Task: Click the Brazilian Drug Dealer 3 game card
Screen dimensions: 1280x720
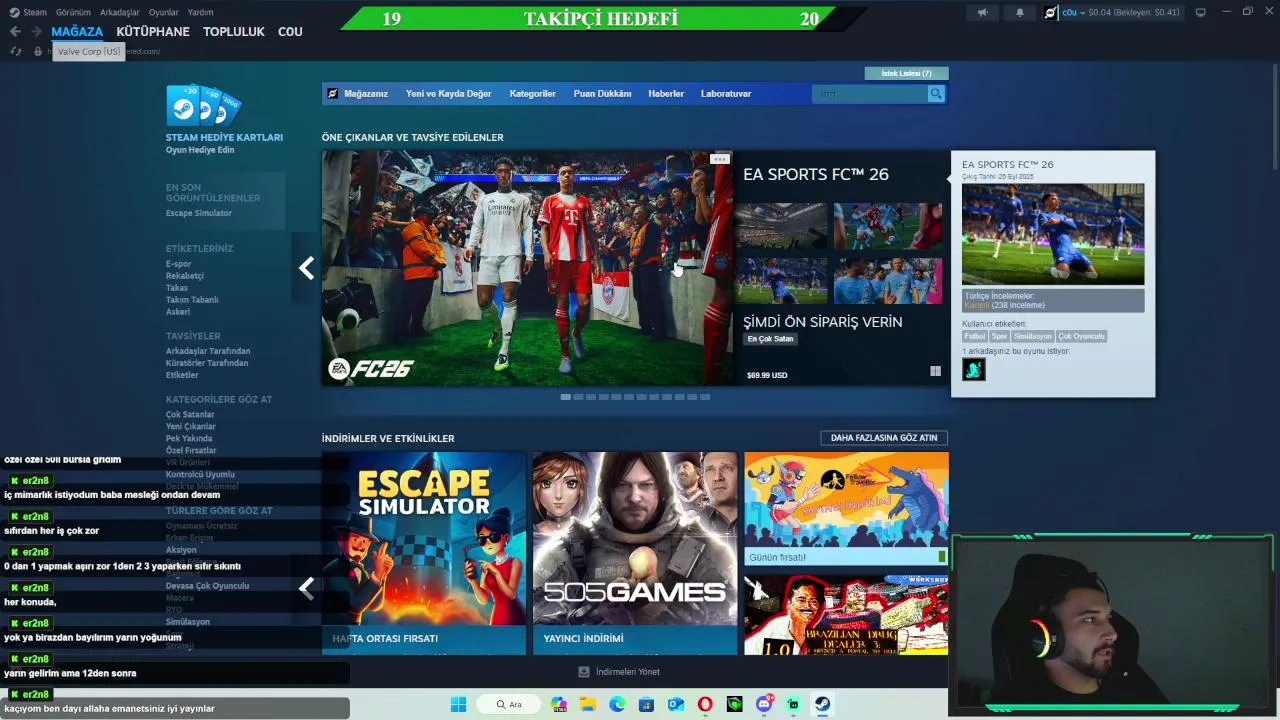Action: point(846,615)
